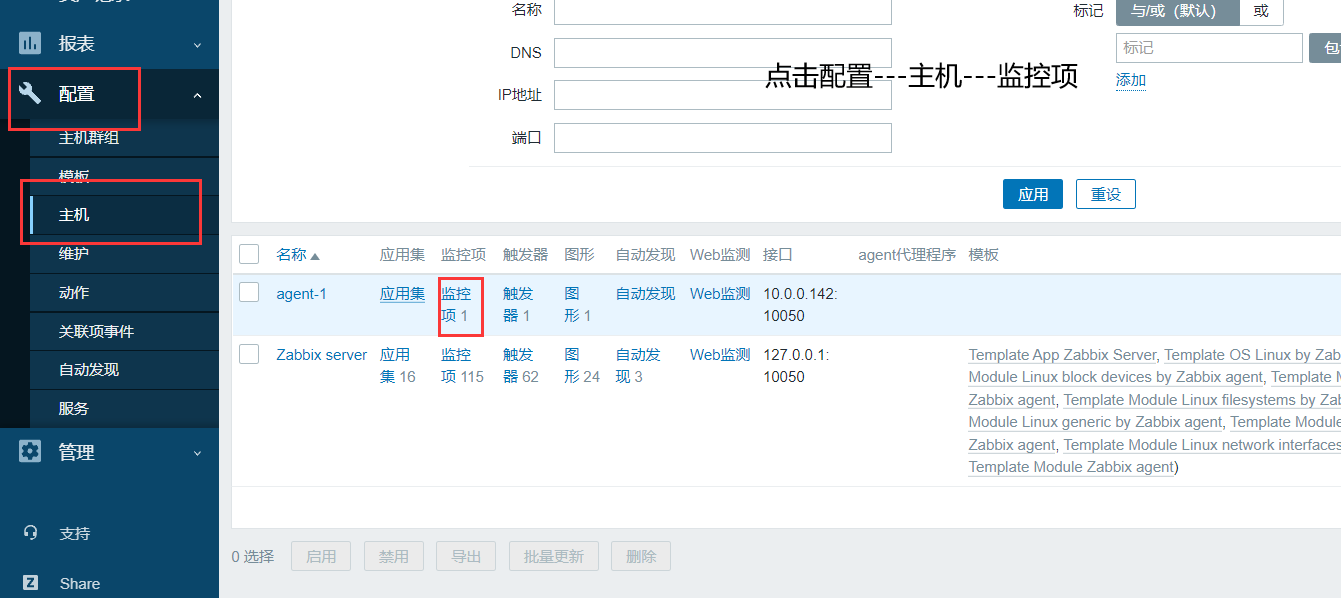This screenshot has width=1341, height=598.
Task: Expand the 报表 menu chevron
Action: pos(197,45)
